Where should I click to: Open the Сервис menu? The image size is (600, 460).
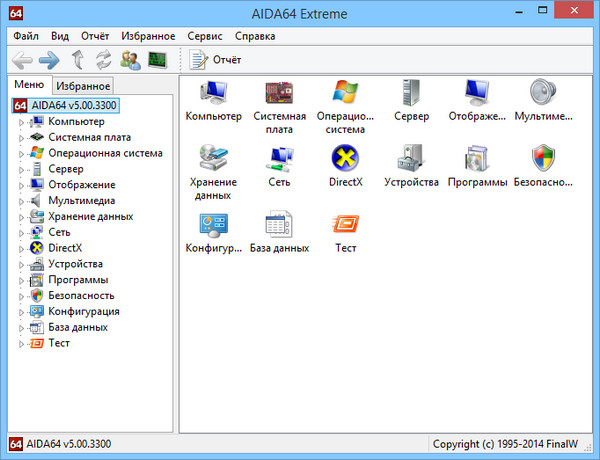(203, 35)
